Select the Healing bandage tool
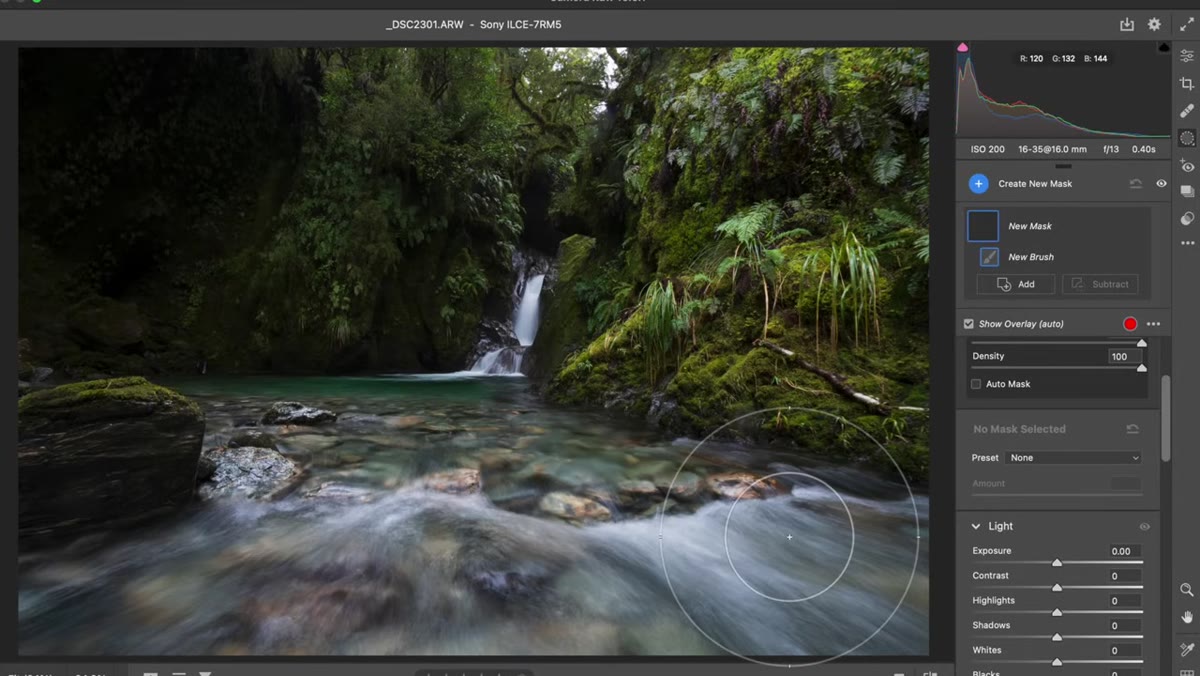 1187,111
